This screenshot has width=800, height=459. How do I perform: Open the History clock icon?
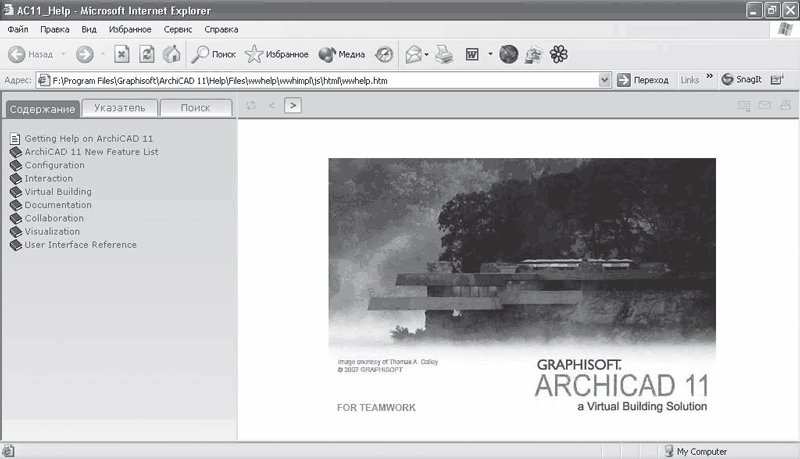384,54
